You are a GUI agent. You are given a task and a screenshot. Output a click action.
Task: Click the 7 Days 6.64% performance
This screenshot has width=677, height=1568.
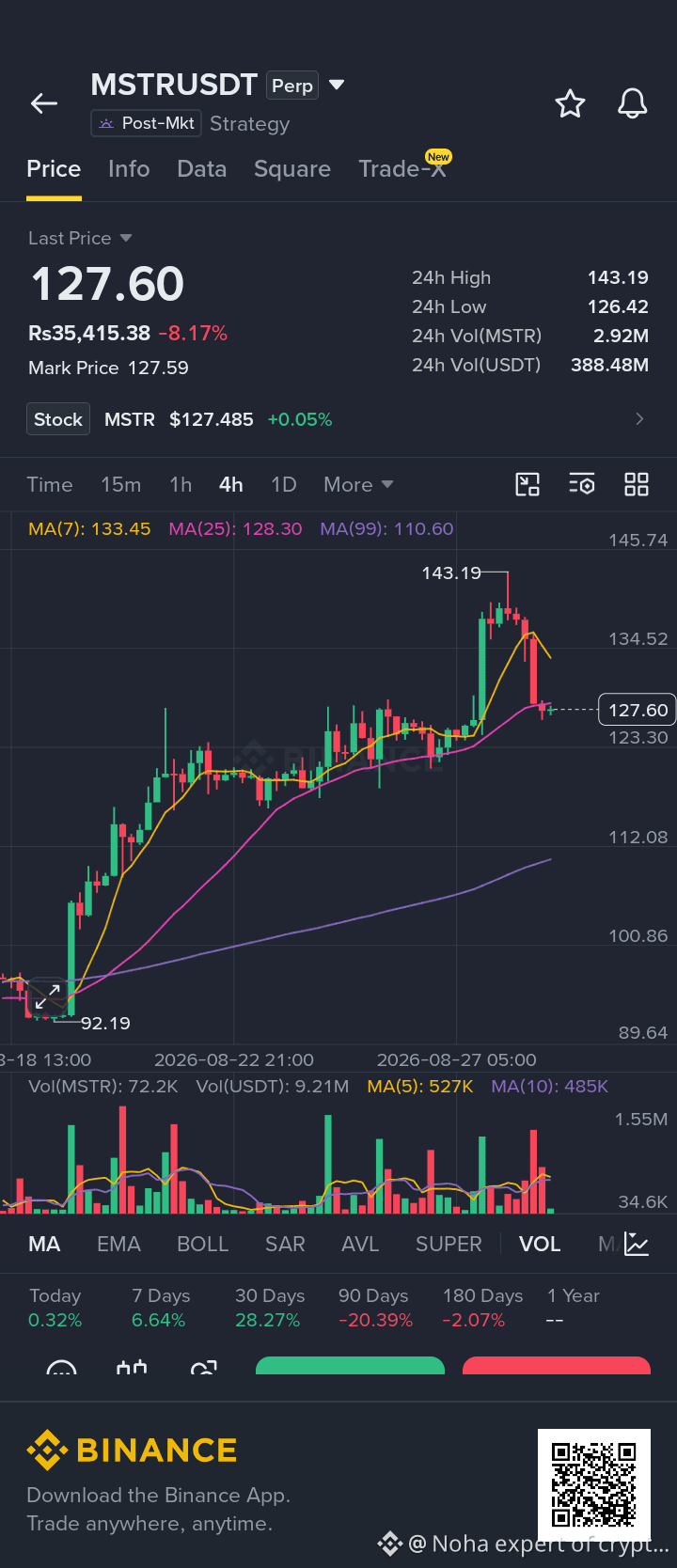(x=161, y=1308)
